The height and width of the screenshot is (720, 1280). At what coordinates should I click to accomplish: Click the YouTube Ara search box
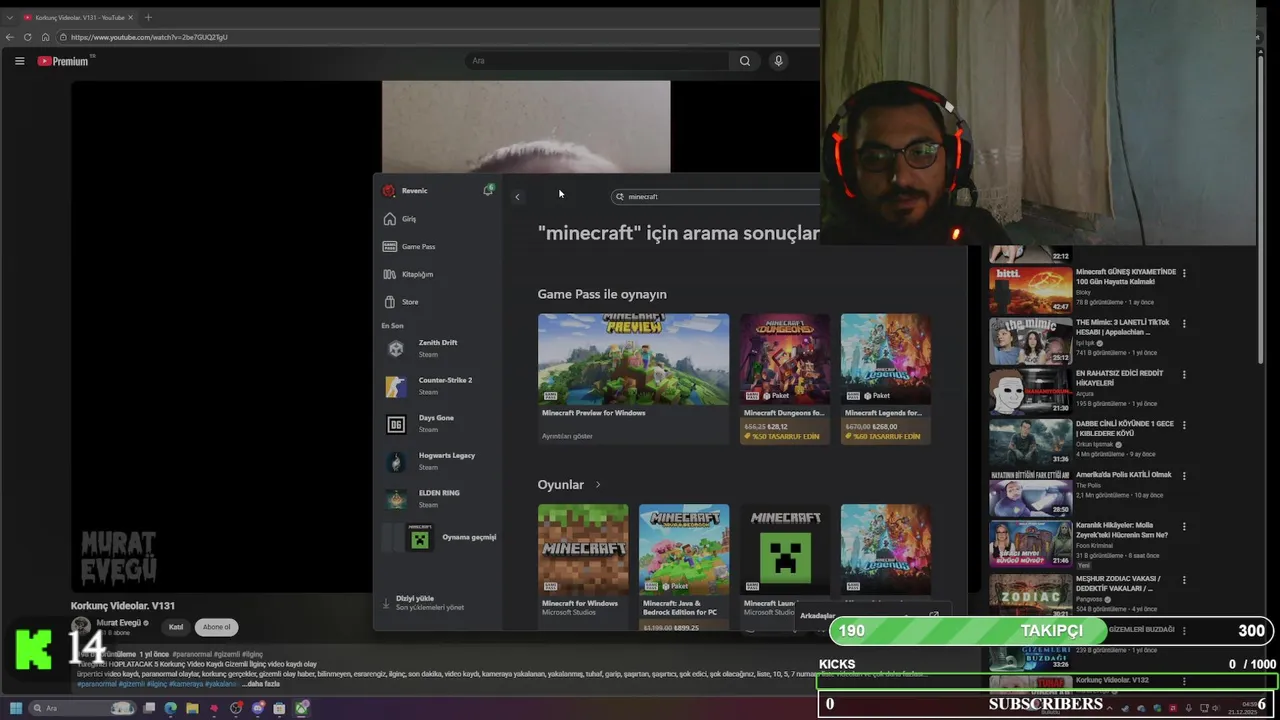598,61
